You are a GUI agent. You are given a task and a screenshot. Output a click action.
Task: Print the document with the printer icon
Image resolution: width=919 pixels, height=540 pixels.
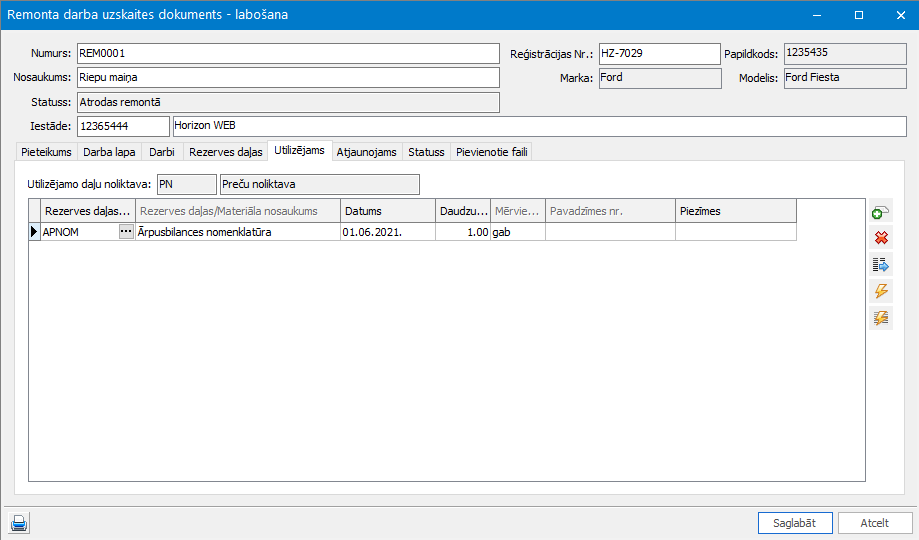(19, 522)
